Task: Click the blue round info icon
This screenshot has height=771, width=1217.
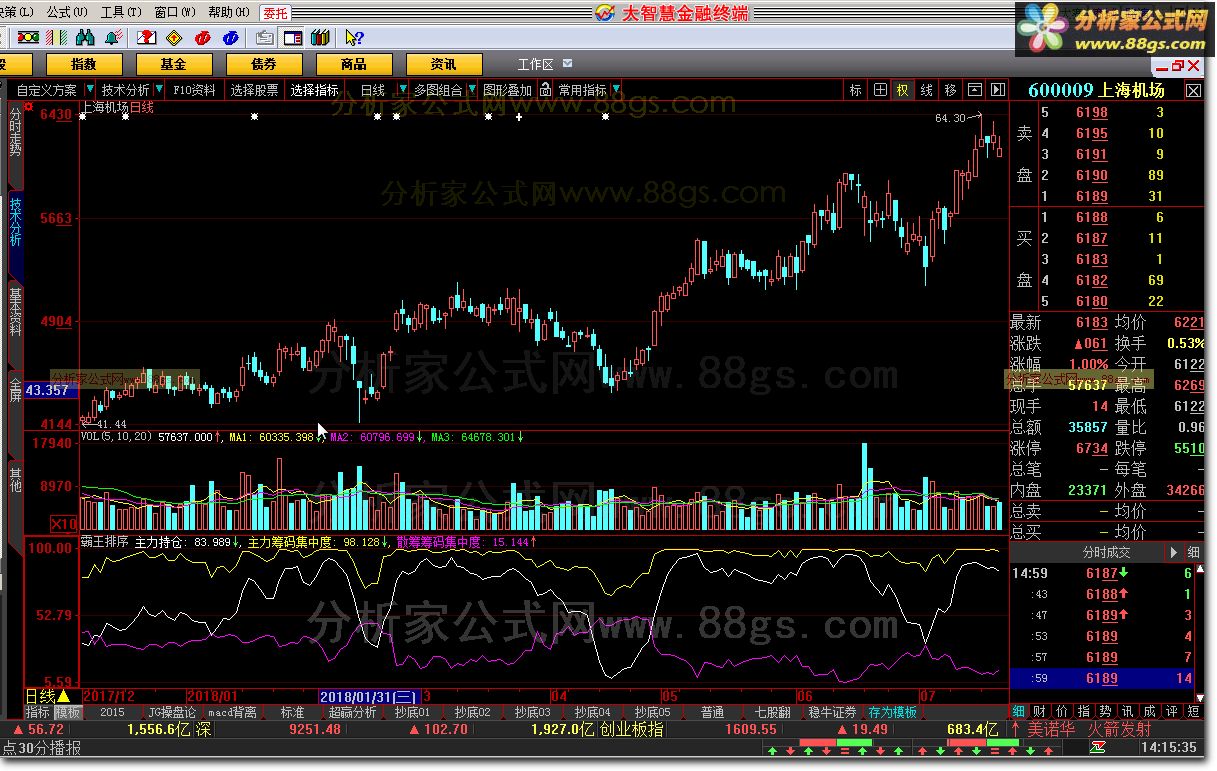Action: click(231, 38)
